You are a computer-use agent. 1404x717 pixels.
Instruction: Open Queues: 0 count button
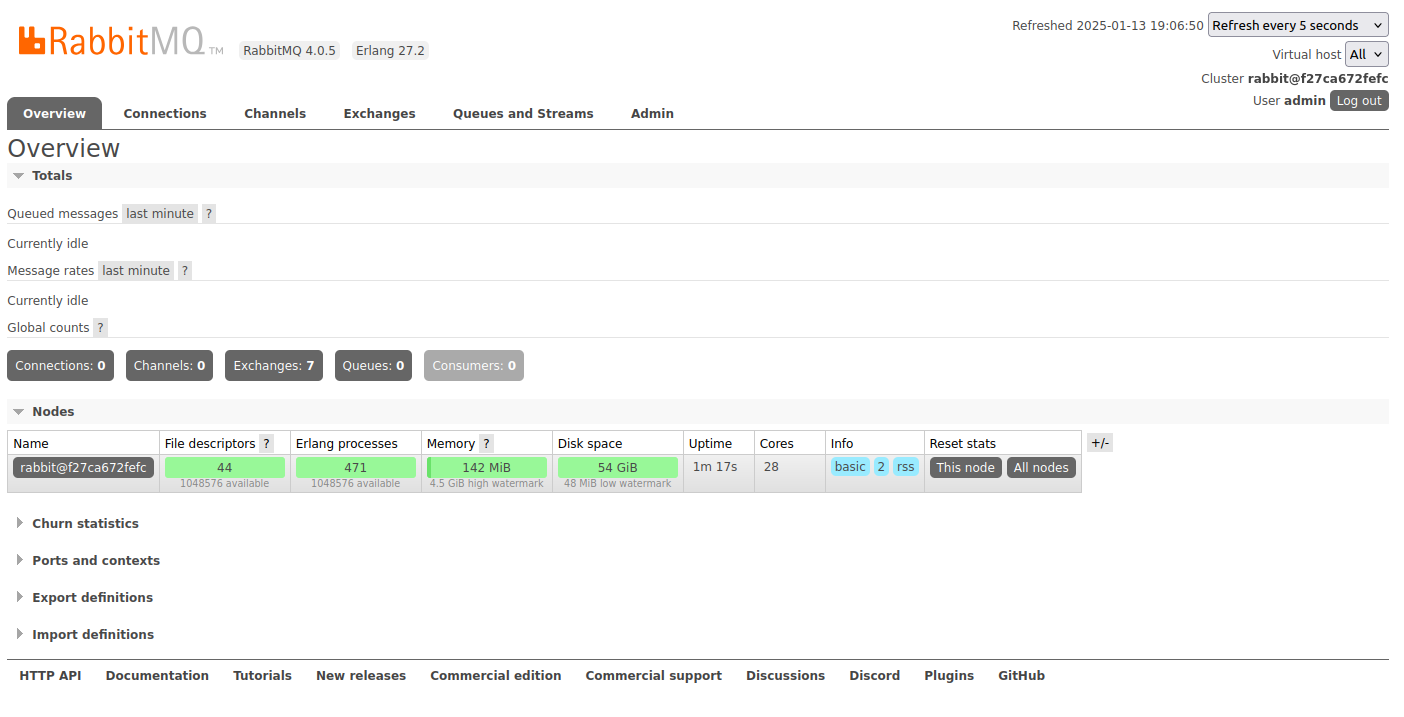373,366
